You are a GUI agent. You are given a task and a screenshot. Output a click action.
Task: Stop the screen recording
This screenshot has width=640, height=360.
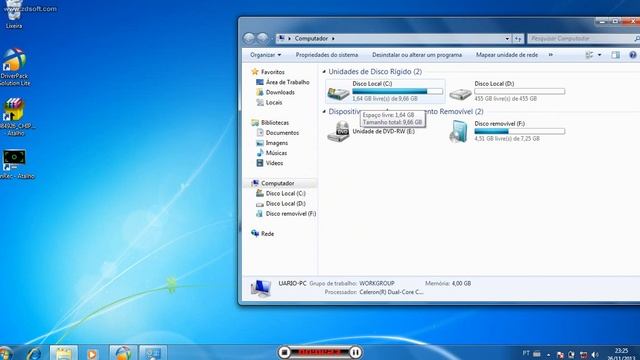tap(284, 352)
